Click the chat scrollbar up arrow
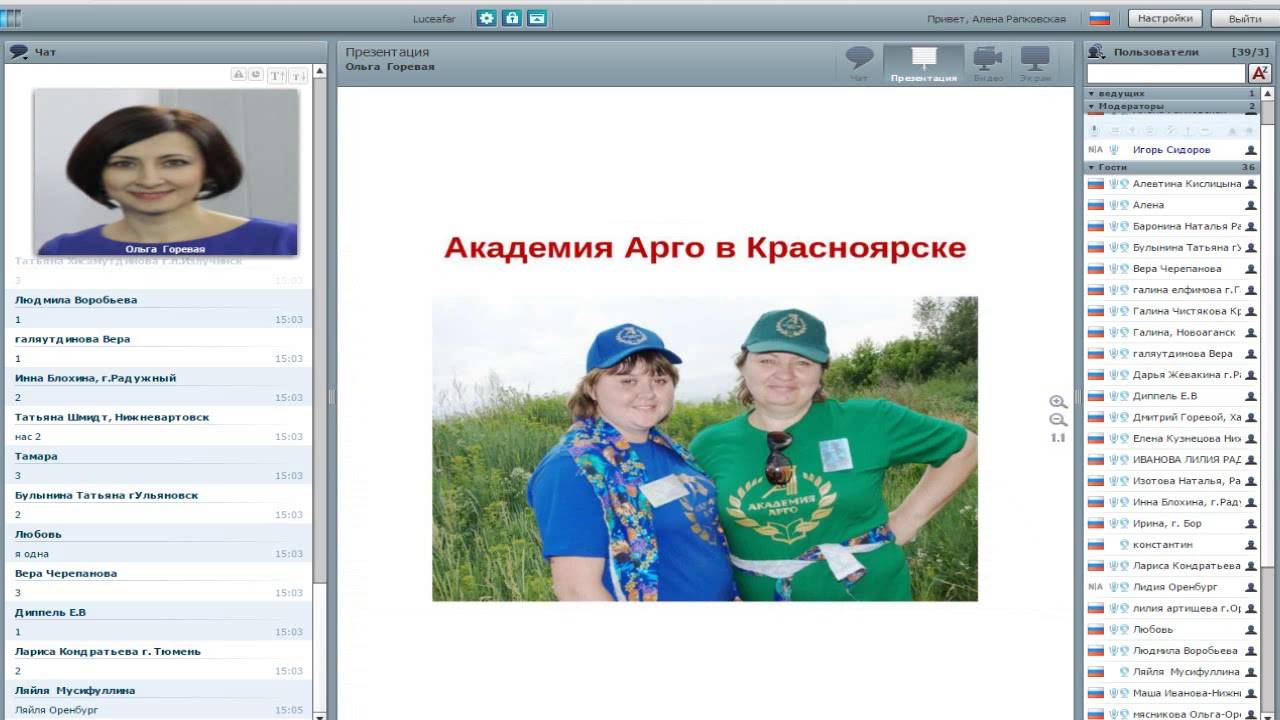Screen dimensions: 1280x720 coord(320,71)
